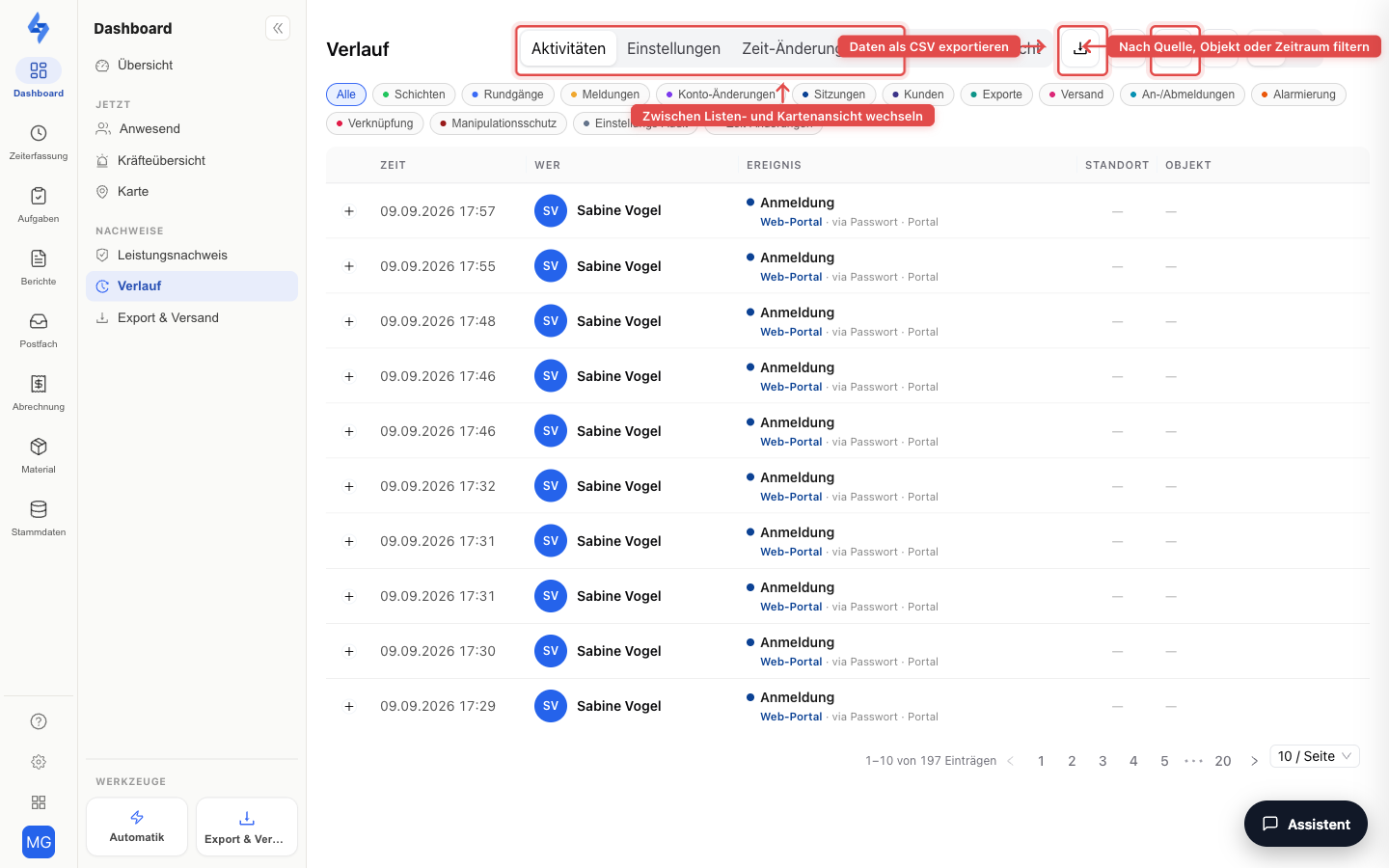Image resolution: width=1389 pixels, height=868 pixels.
Task: Open Kräfteübersicht in the sidebar
Action: [192, 161]
